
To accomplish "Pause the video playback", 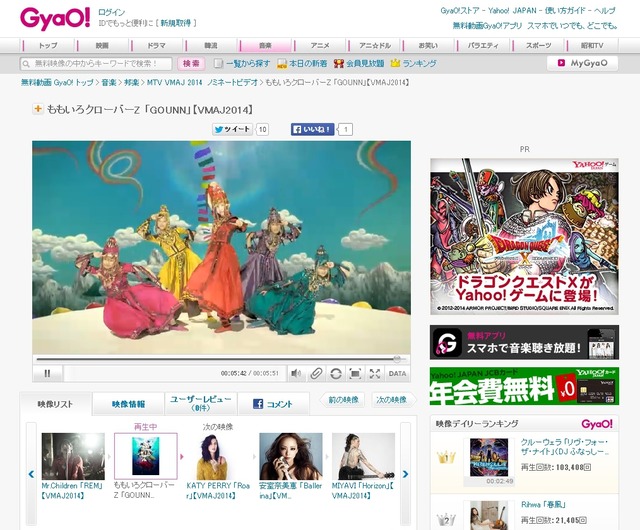I will pyautogui.click(x=47, y=373).
